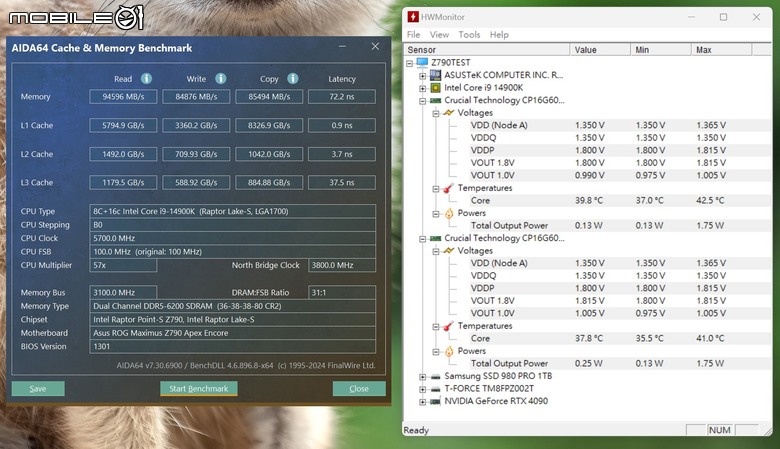Click the Value column header
The width and height of the screenshot is (780, 449).
coord(600,50)
